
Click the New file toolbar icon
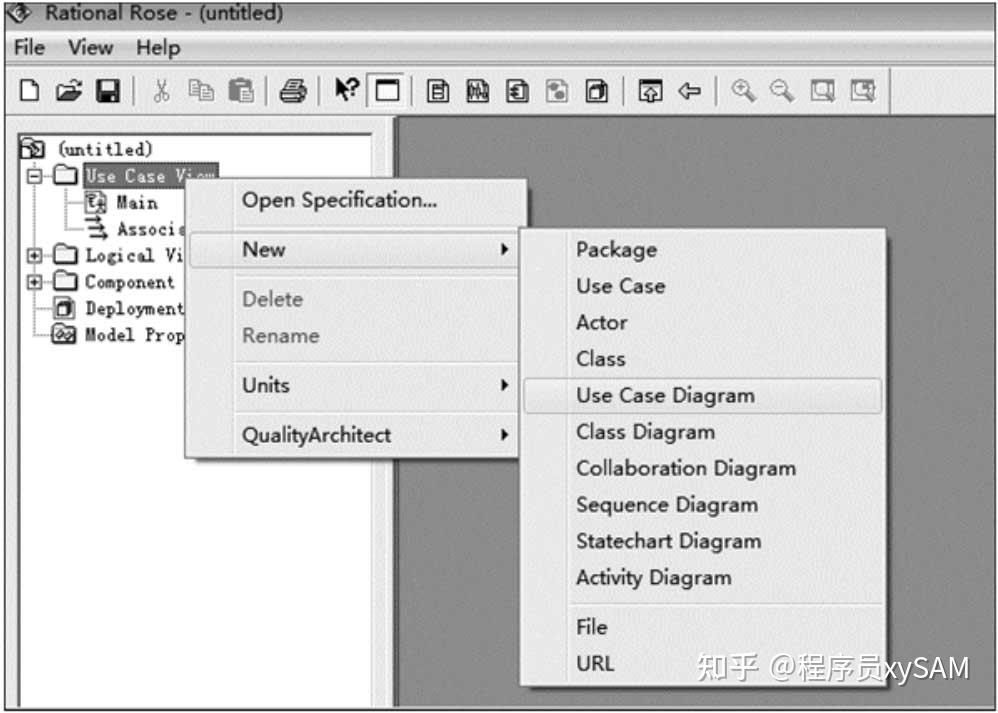tap(29, 91)
